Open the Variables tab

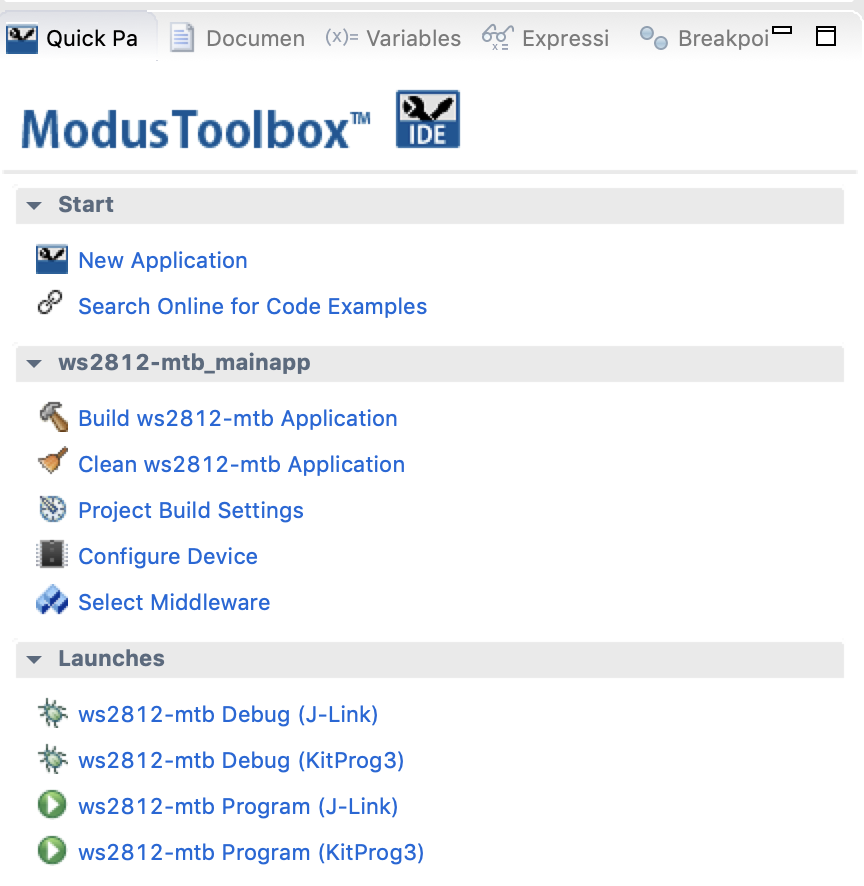pos(393,38)
